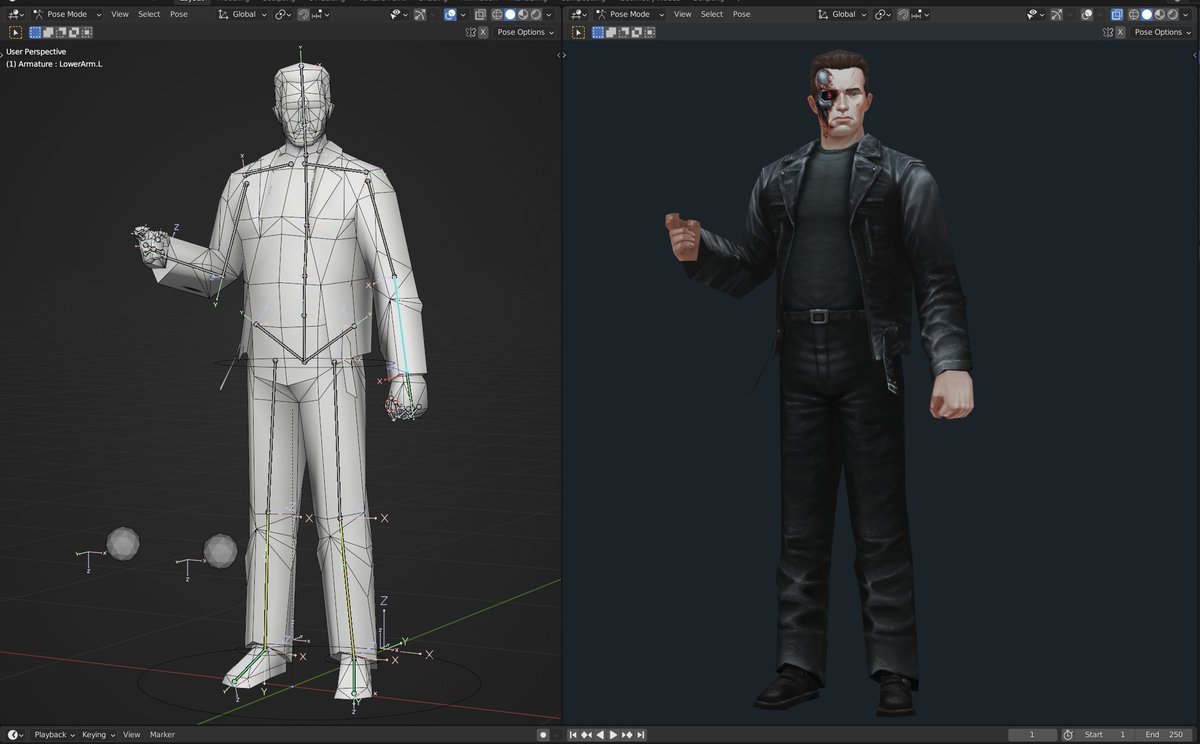Toggle X-ray in right viewport header

coord(1117,15)
